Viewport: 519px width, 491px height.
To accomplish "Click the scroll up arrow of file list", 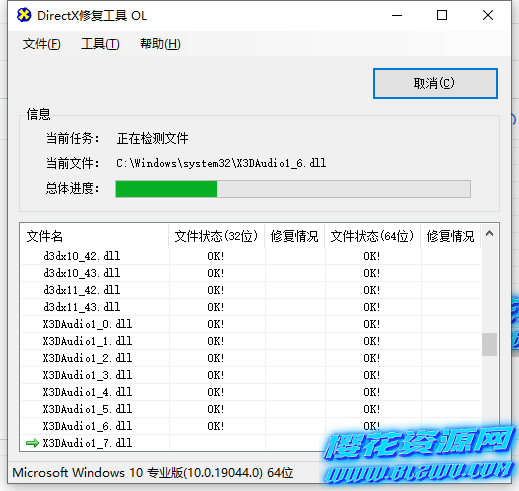I will point(489,234).
